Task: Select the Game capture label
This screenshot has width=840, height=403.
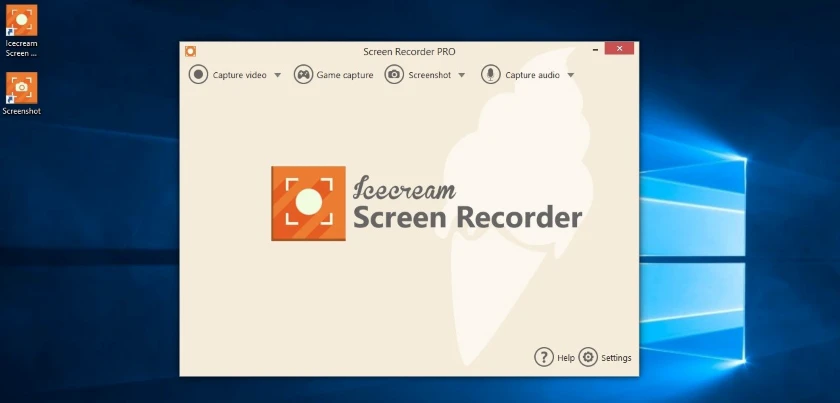Action: point(345,75)
